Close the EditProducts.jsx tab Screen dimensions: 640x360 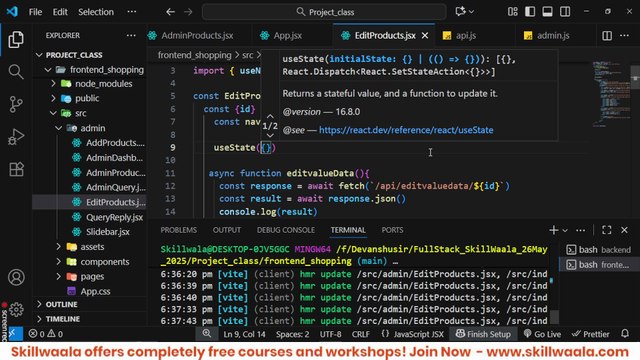click(x=425, y=36)
